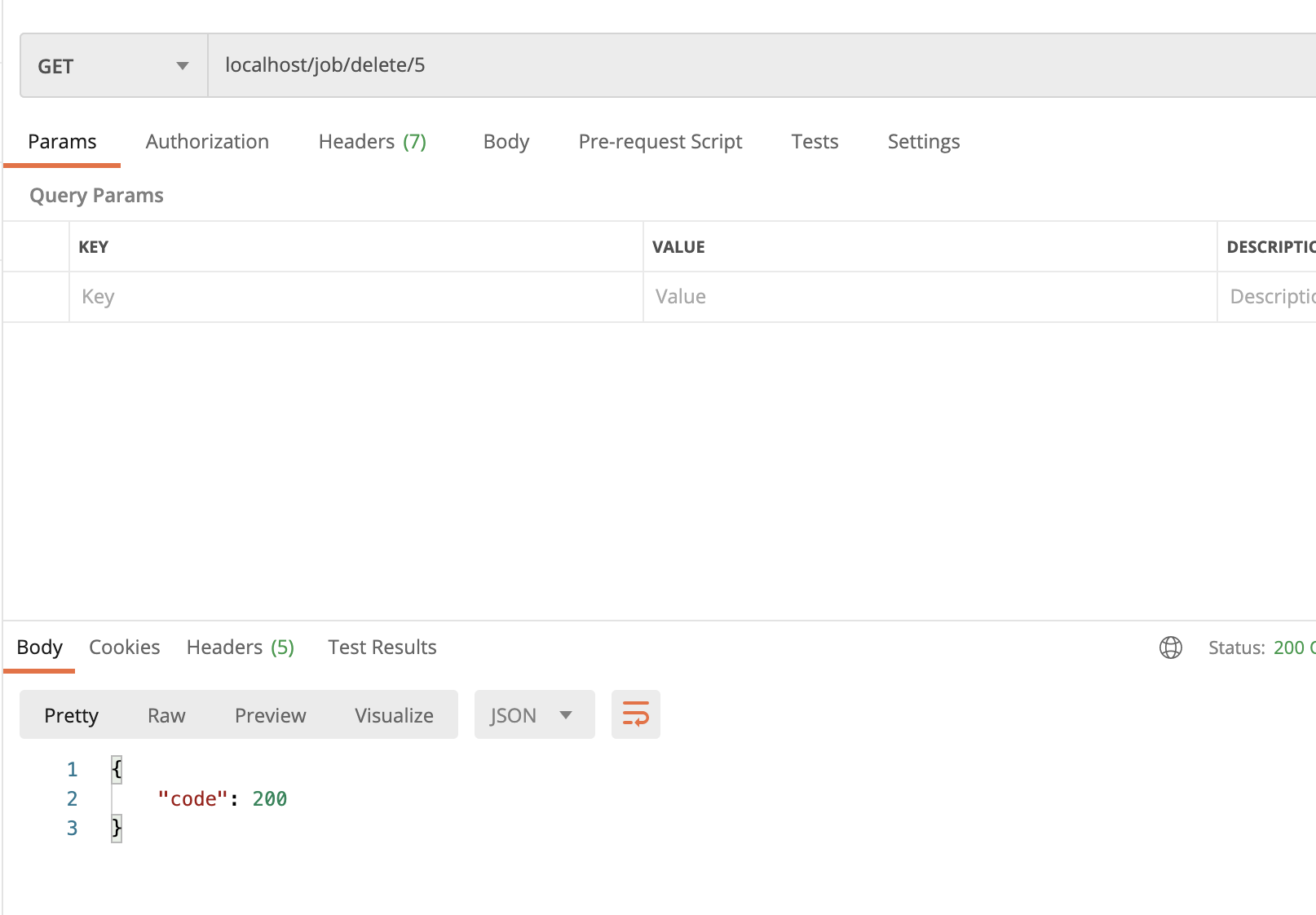Viewport: 1316px width, 915px height.
Task: Click line number 2 in response
Action: click(x=72, y=799)
